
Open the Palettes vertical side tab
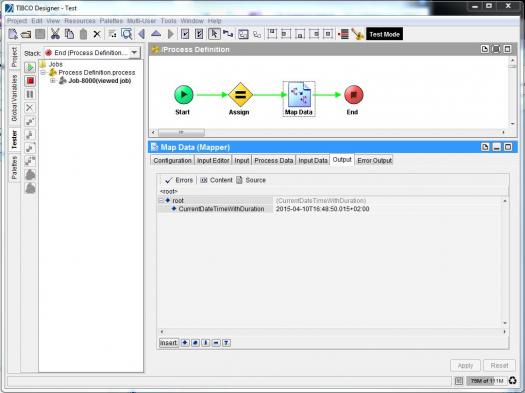click(x=14, y=167)
